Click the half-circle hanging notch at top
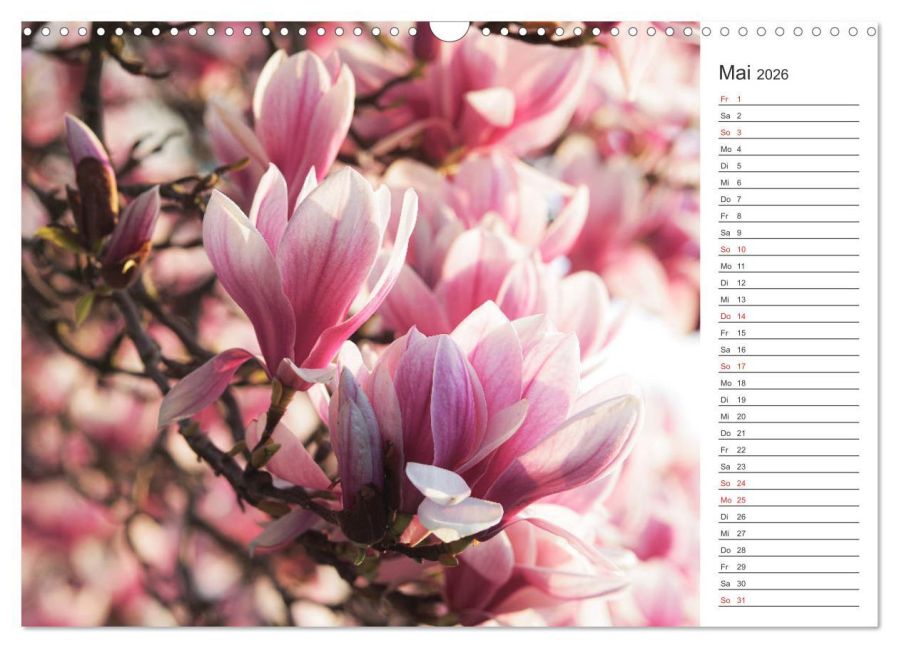Image resolution: width=899 pixels, height=648 pixels. [450, 31]
